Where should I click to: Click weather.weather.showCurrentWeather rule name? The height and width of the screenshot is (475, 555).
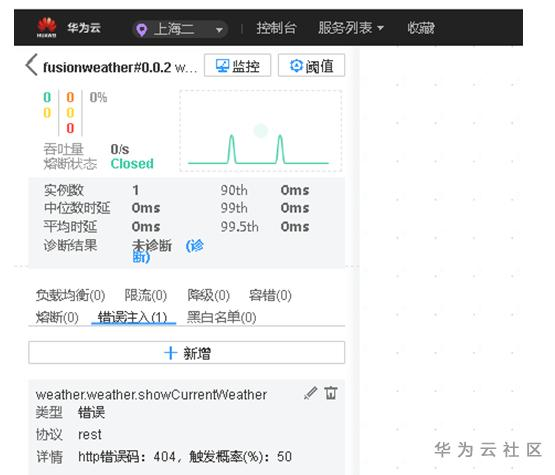[x=151, y=395]
